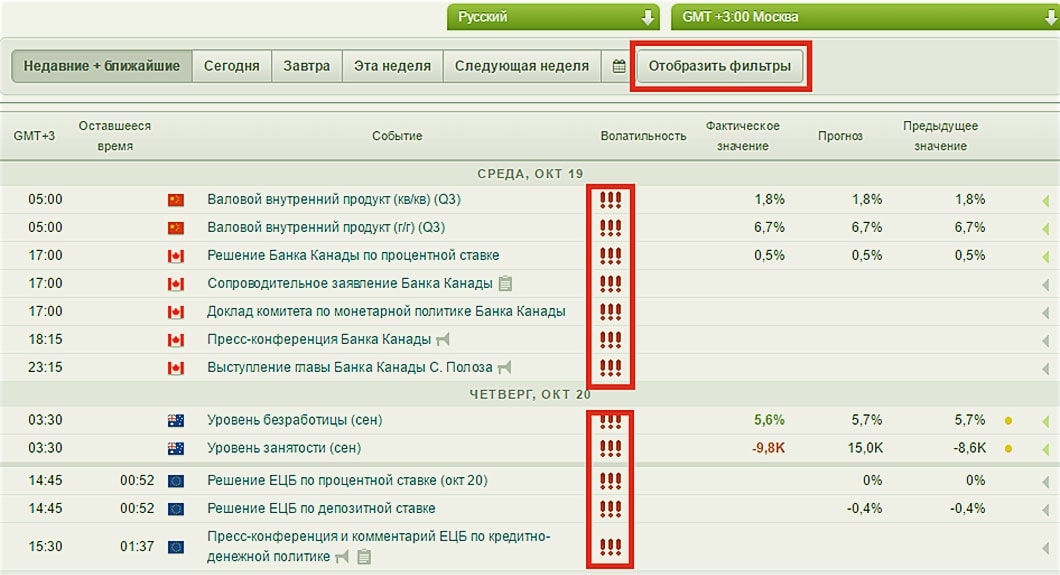Click speech icon after Выступление главы Банка Канады
Viewport: 1060px width, 575px height.
click(505, 367)
